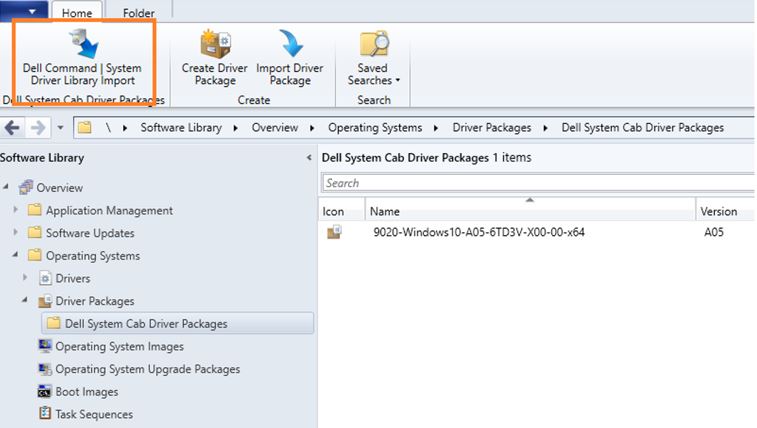The width and height of the screenshot is (757, 428).
Task: Select Operating System Images icon
Action: tap(45, 345)
